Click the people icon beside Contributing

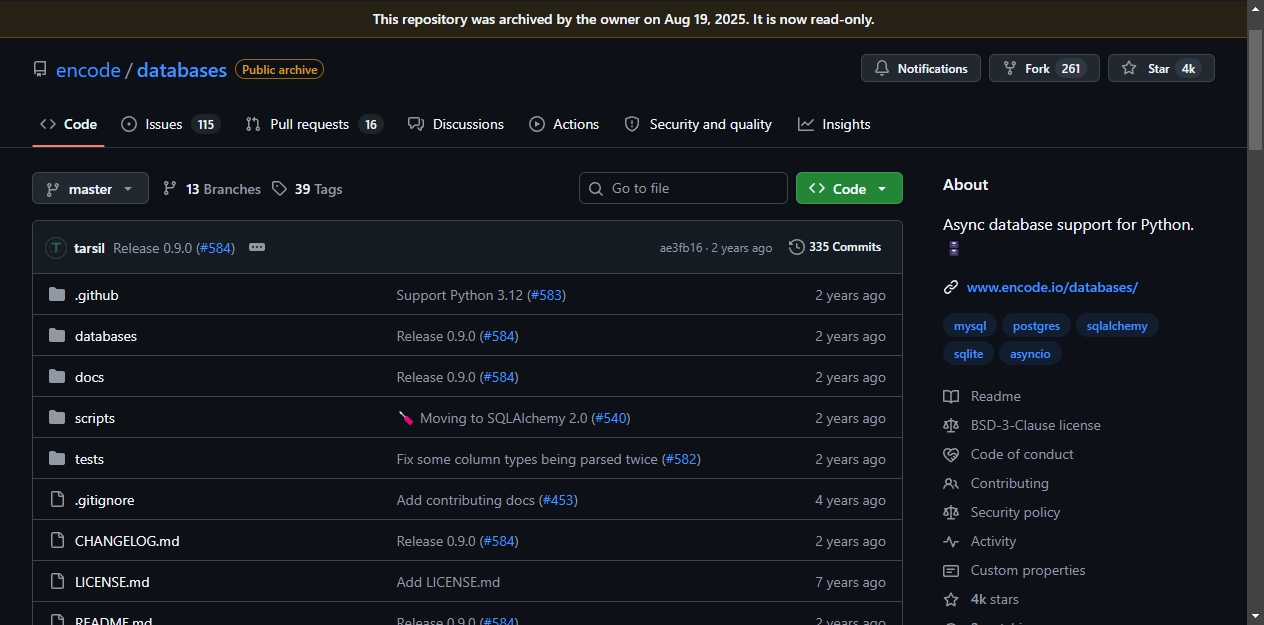coord(951,483)
